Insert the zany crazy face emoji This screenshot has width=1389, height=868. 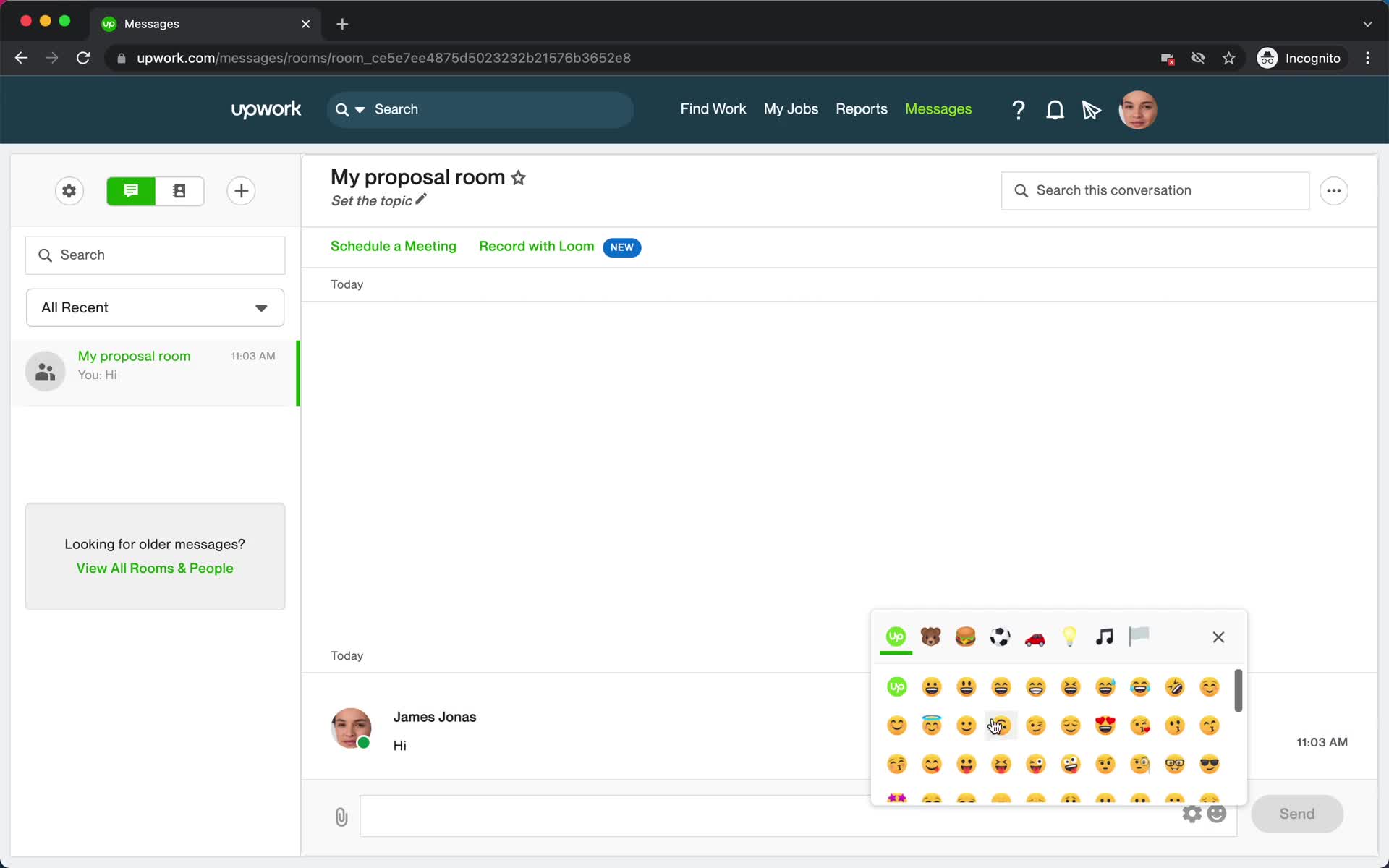pyautogui.click(x=1071, y=764)
